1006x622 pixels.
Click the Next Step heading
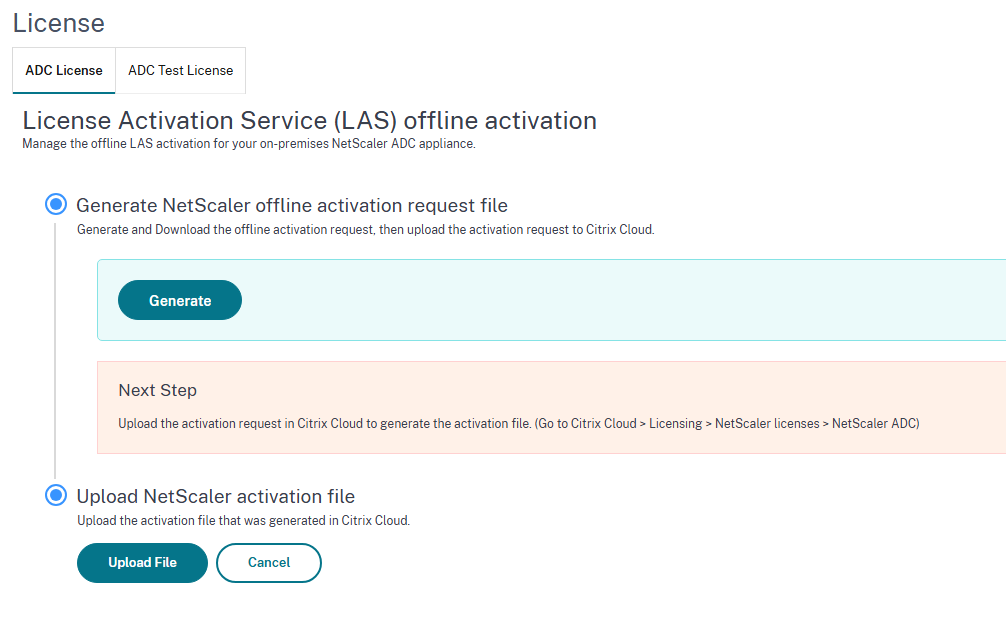(158, 390)
